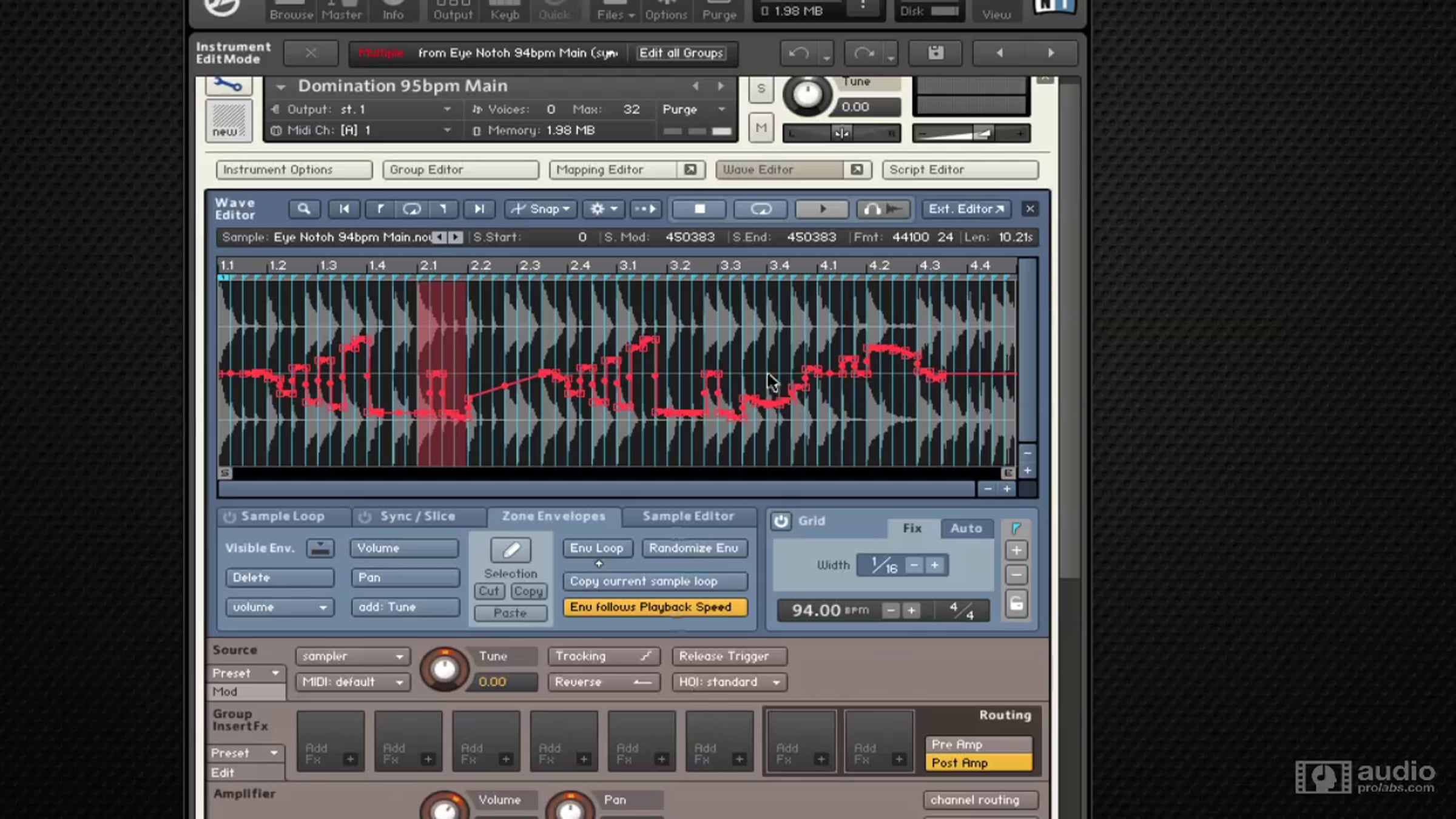The image size is (1456, 819).
Task: Click the jump to sample end icon
Action: coord(479,209)
